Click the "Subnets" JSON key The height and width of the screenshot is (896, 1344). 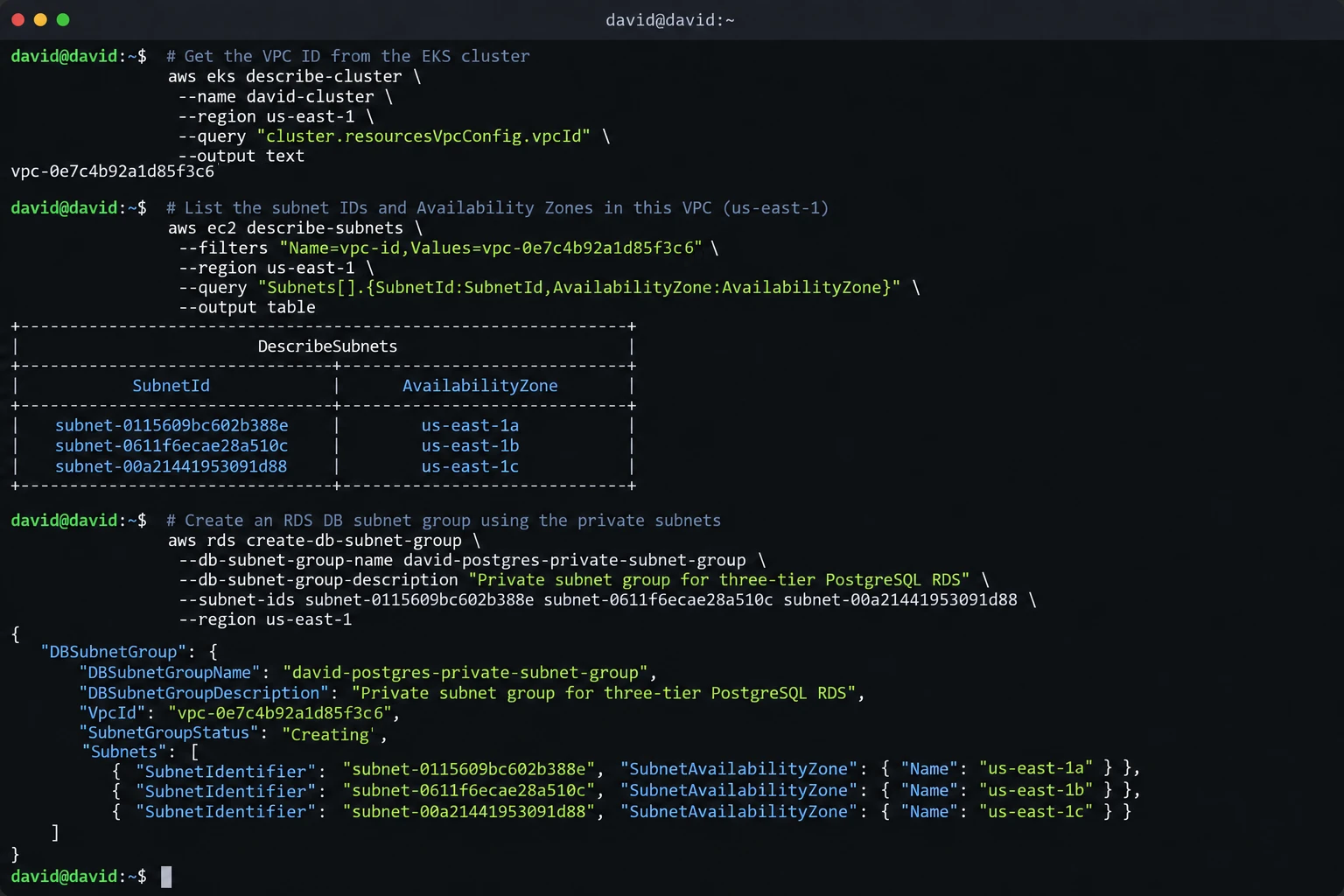pos(124,752)
